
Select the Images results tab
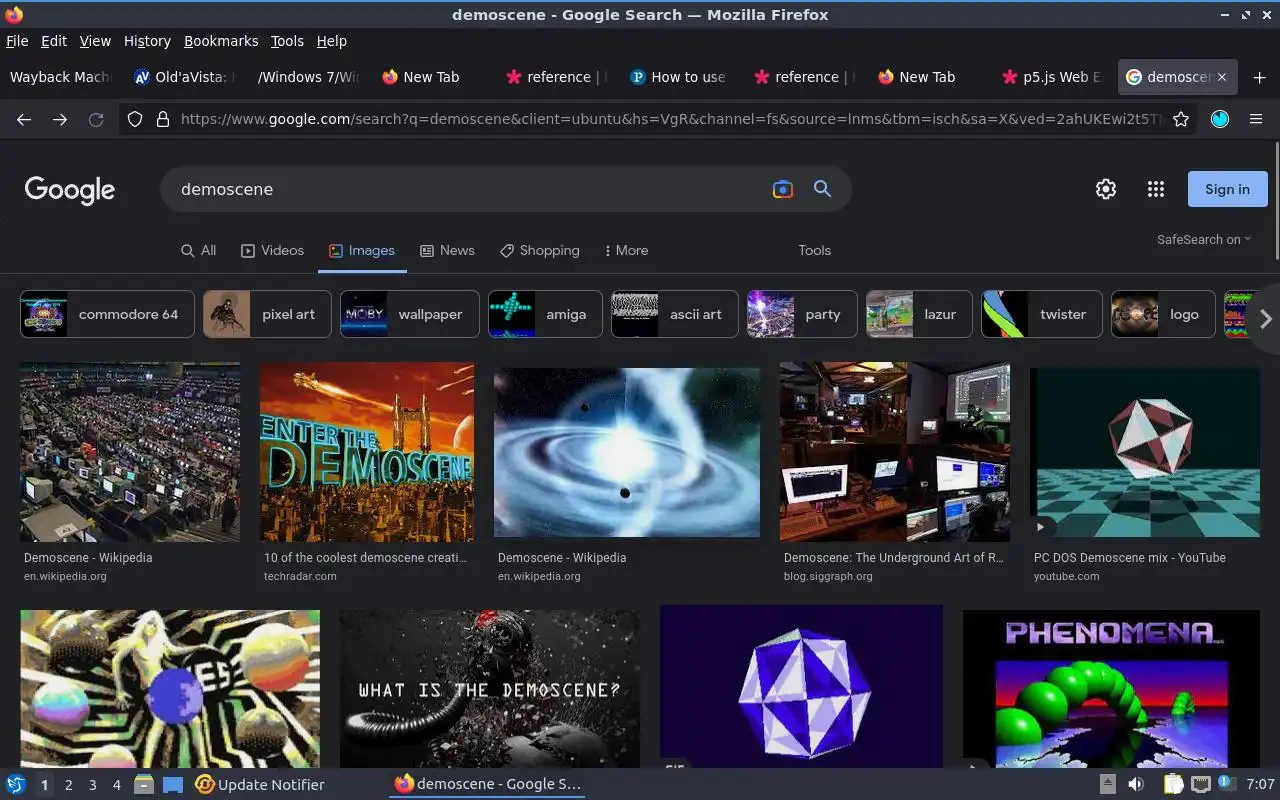pyautogui.click(x=362, y=250)
